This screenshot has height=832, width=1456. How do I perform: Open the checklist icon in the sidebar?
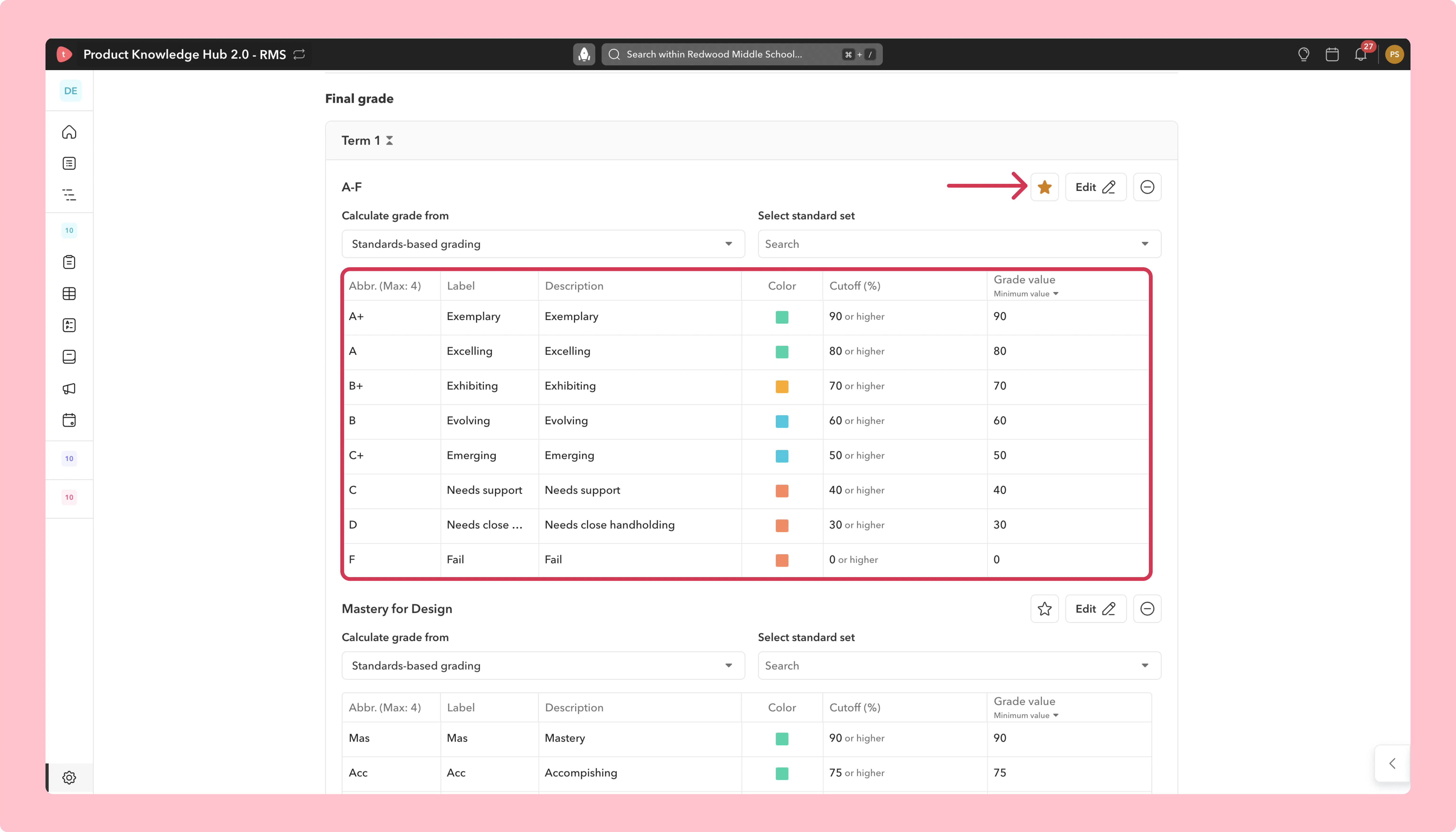(69, 325)
